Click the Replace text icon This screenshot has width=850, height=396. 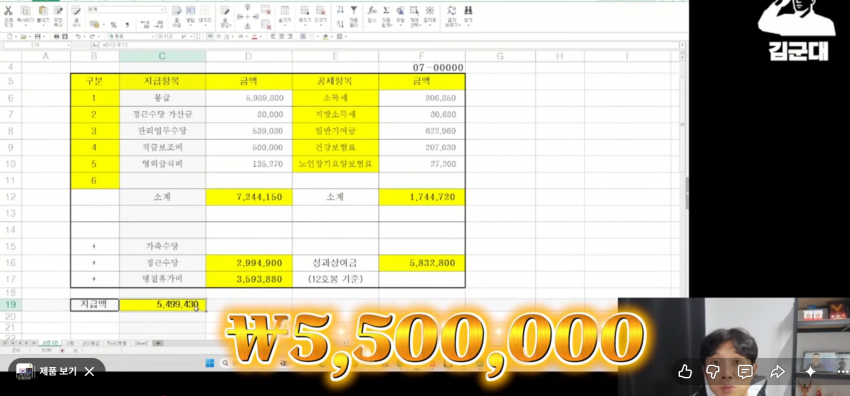pos(451,10)
